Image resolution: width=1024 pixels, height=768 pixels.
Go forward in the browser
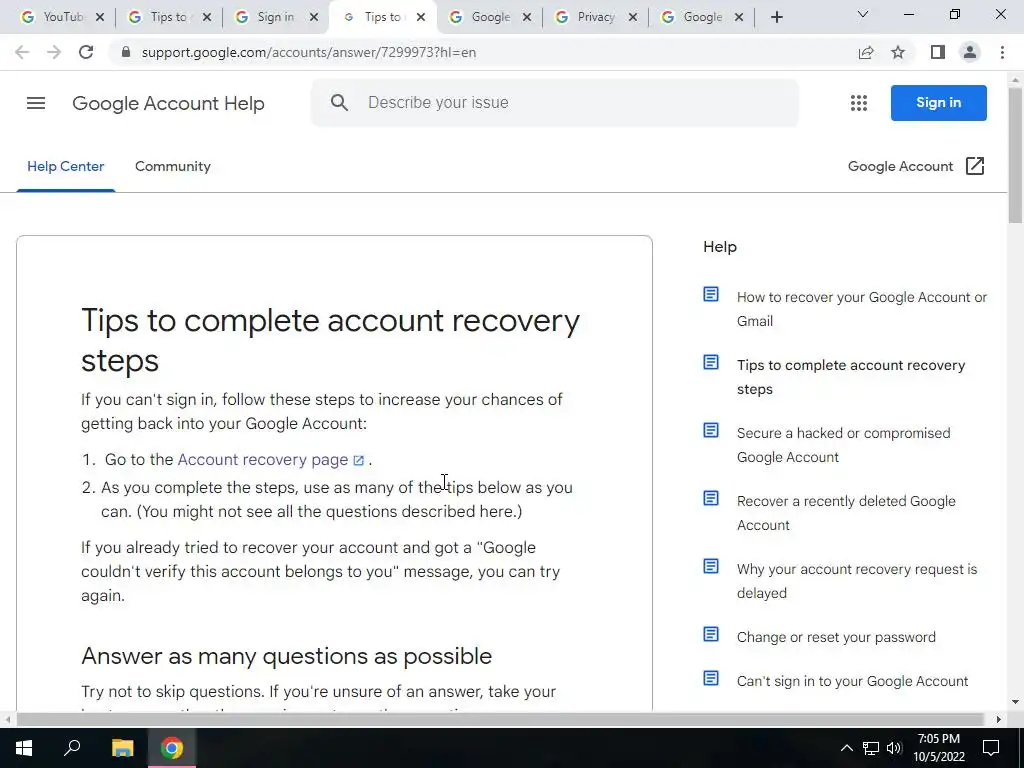(54, 52)
